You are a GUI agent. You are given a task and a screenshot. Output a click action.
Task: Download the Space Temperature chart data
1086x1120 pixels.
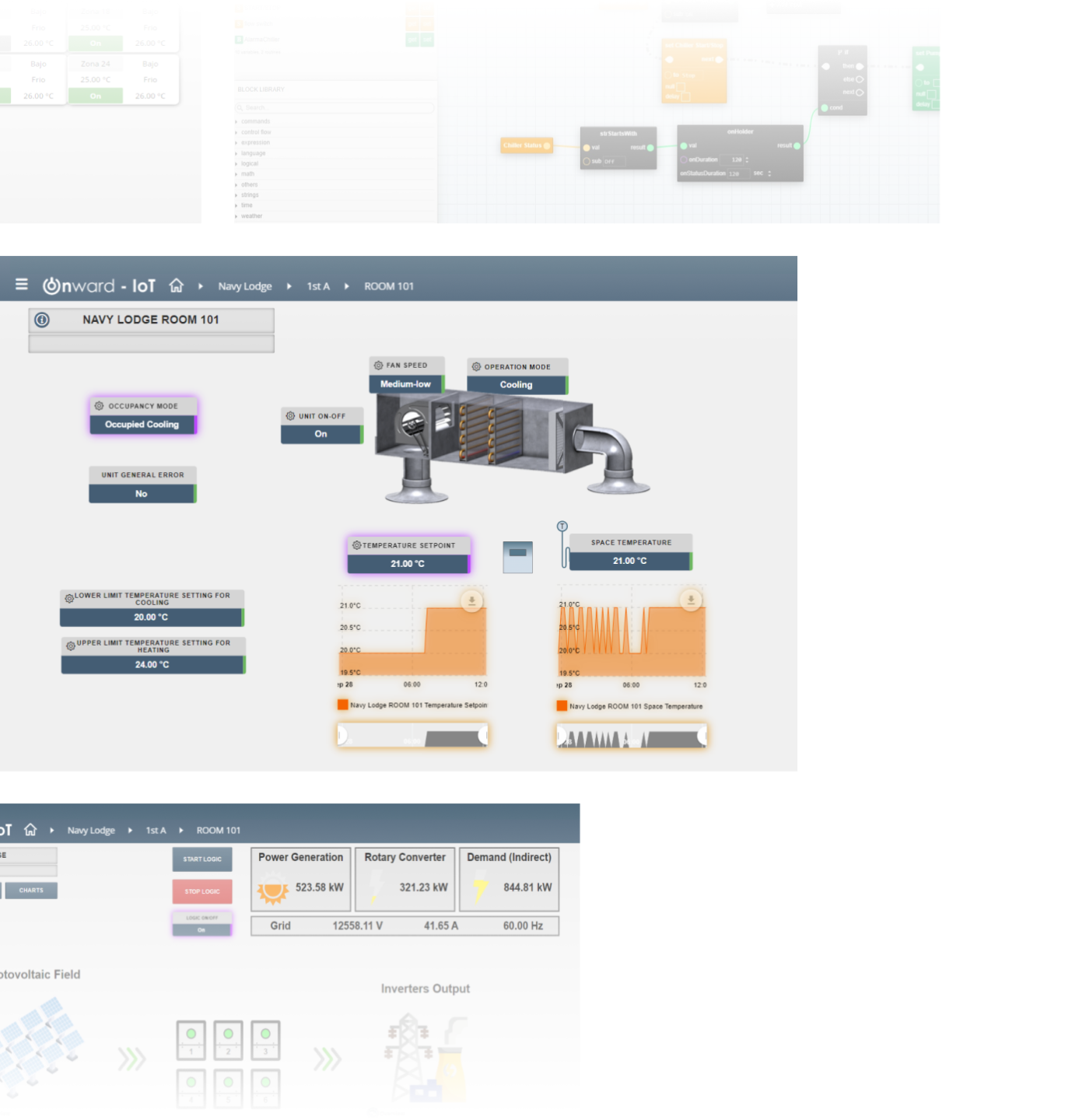coord(691,599)
